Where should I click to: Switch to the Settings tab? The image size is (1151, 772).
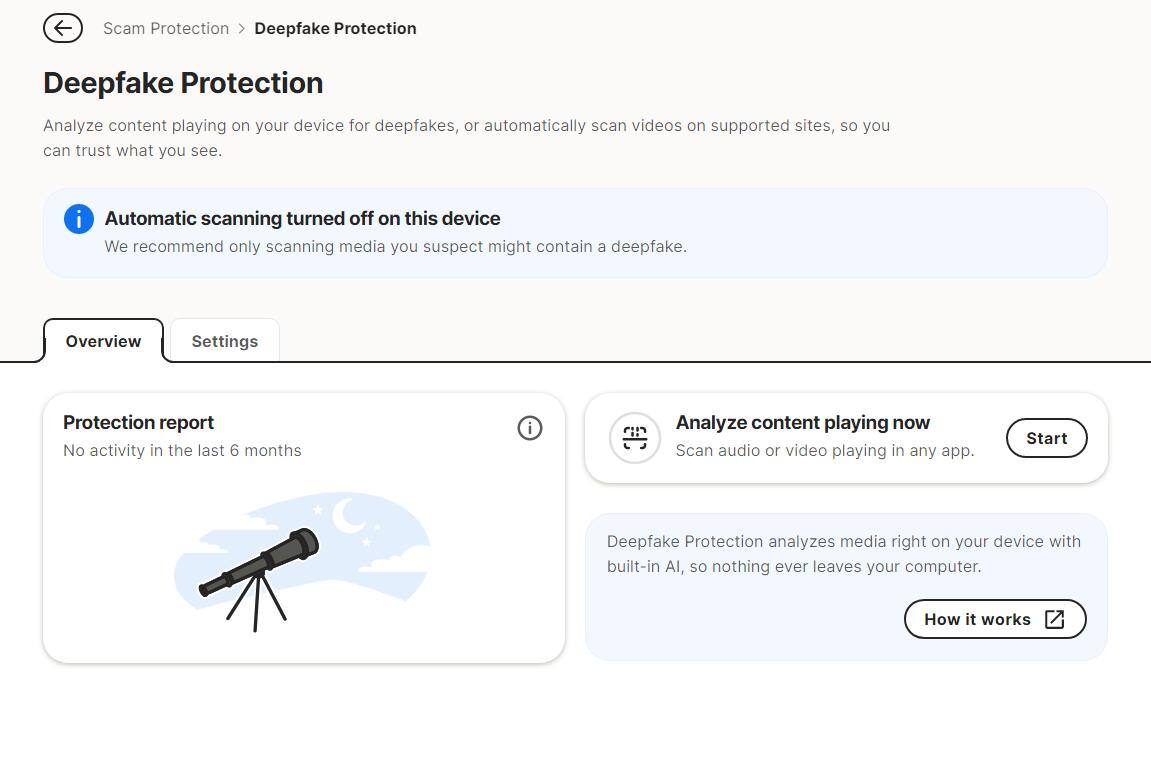[x=224, y=341]
